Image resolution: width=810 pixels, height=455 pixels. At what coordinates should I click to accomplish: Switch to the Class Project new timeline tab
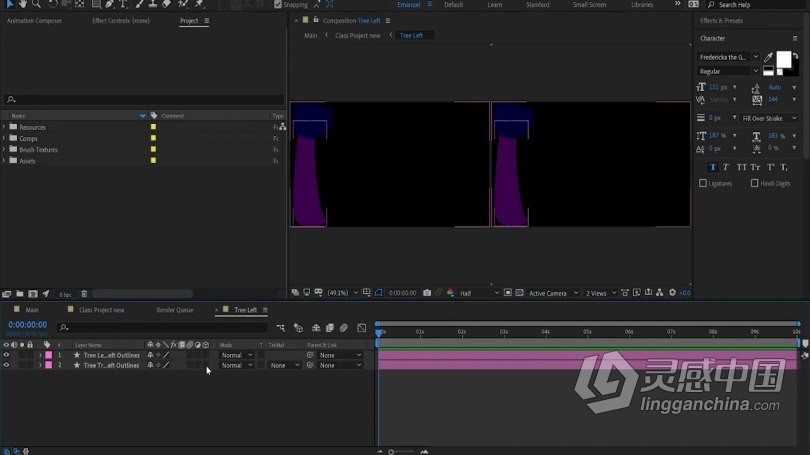tap(102, 310)
